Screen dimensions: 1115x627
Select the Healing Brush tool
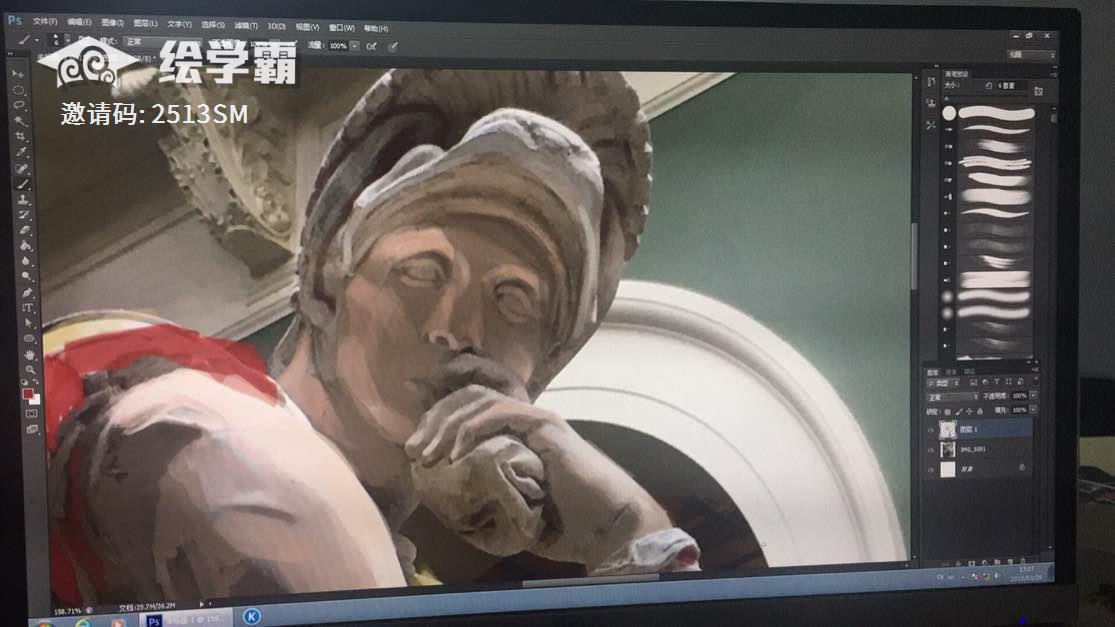[x=23, y=168]
